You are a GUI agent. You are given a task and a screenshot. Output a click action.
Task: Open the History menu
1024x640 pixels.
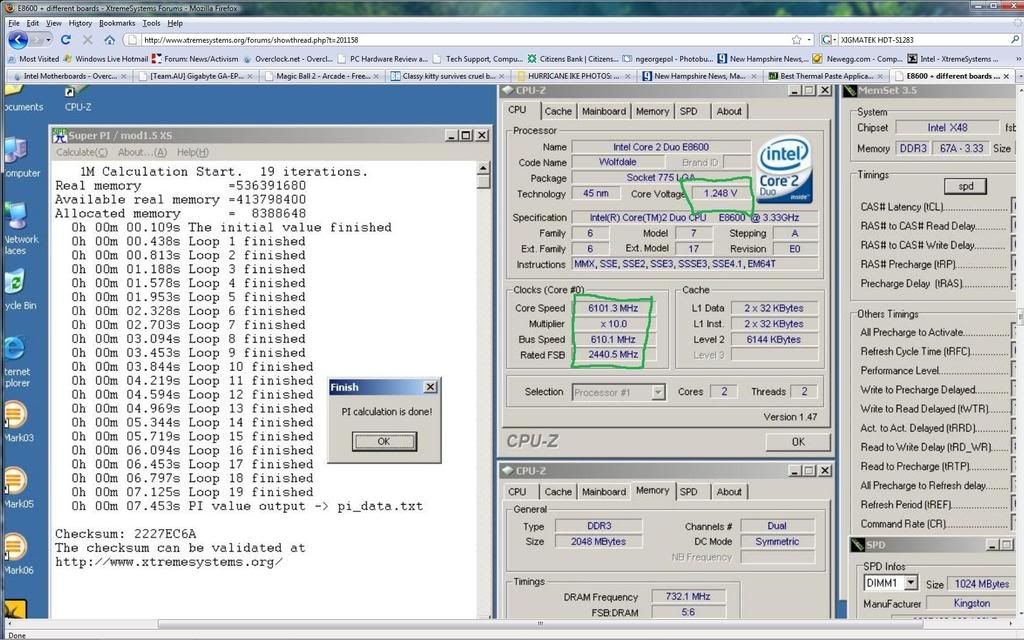coord(80,23)
